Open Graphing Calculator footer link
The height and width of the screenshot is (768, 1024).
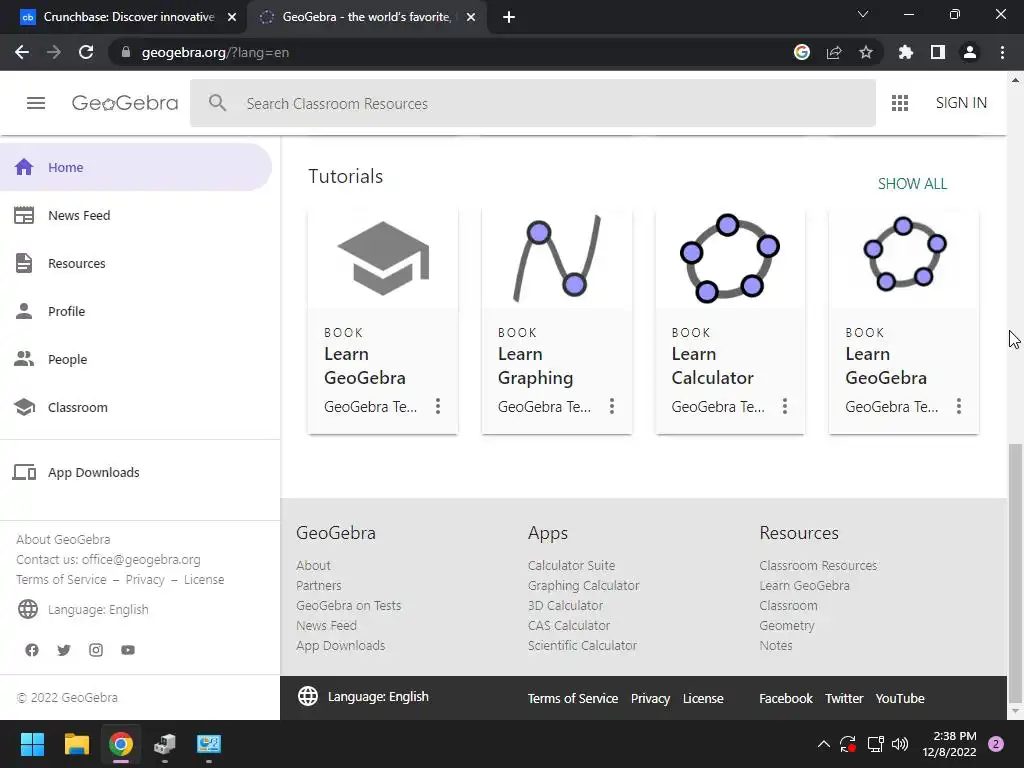pos(583,585)
